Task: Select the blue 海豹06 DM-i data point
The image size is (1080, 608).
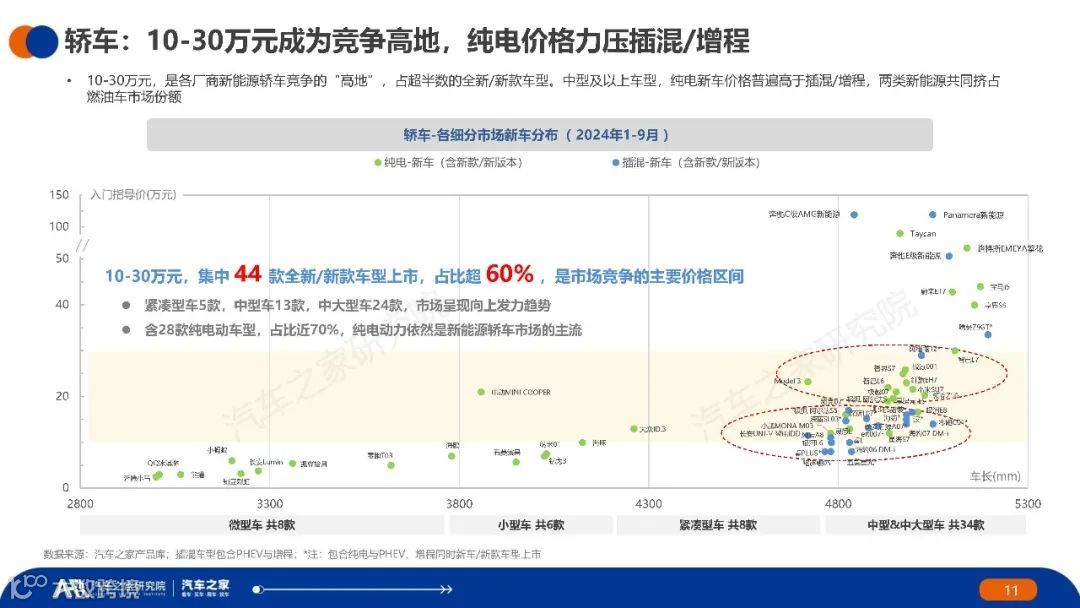Action: coord(851,452)
